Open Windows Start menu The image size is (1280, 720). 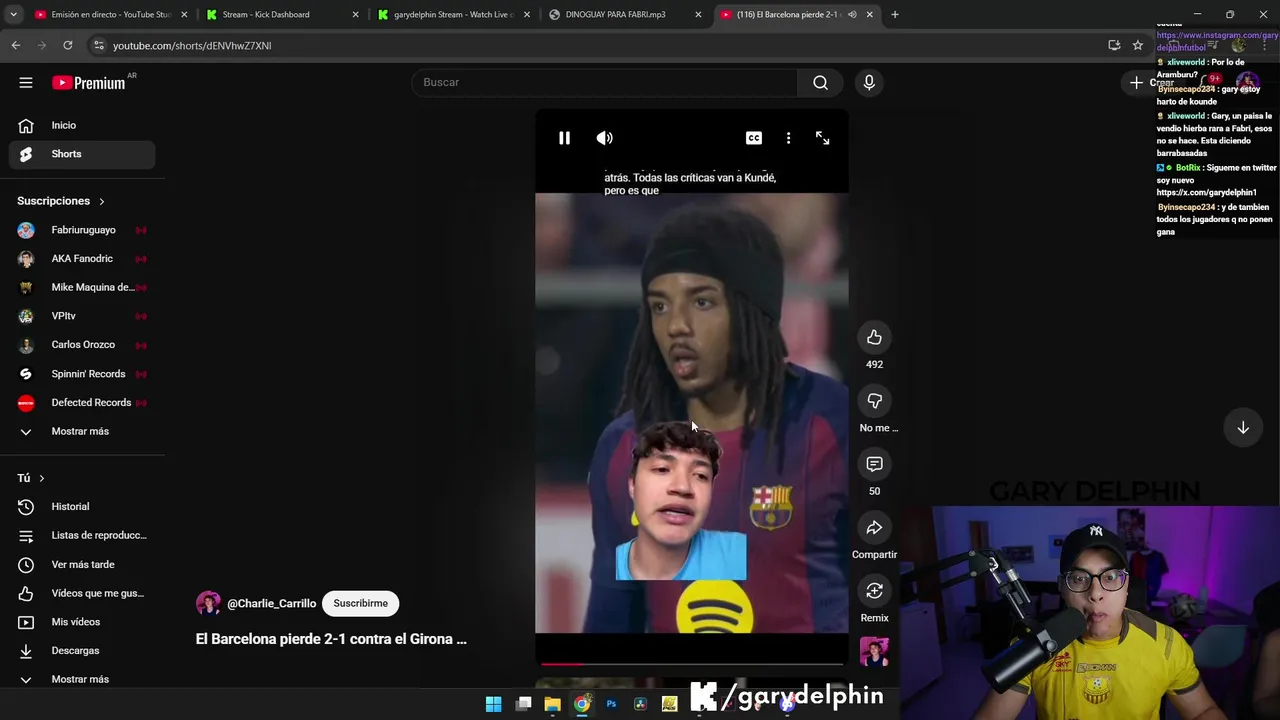[x=493, y=704]
